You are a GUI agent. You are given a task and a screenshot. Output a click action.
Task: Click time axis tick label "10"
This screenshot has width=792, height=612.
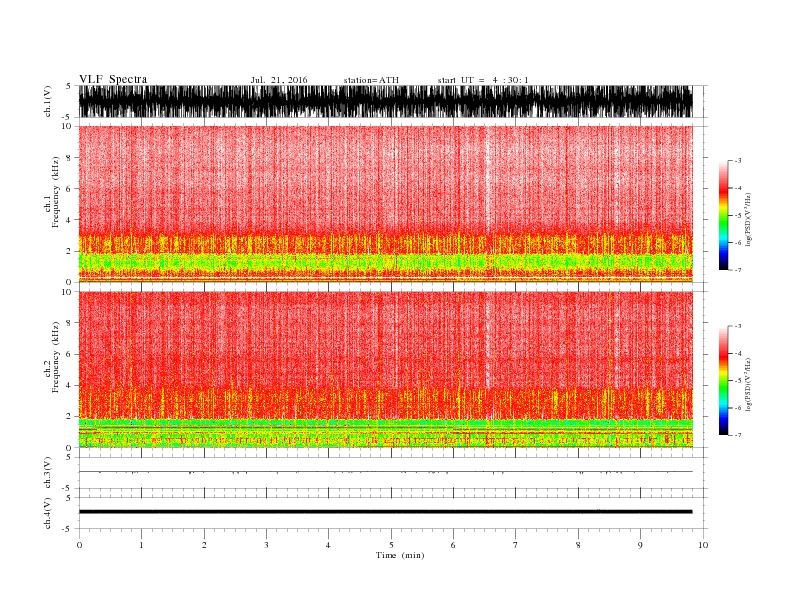pos(703,545)
